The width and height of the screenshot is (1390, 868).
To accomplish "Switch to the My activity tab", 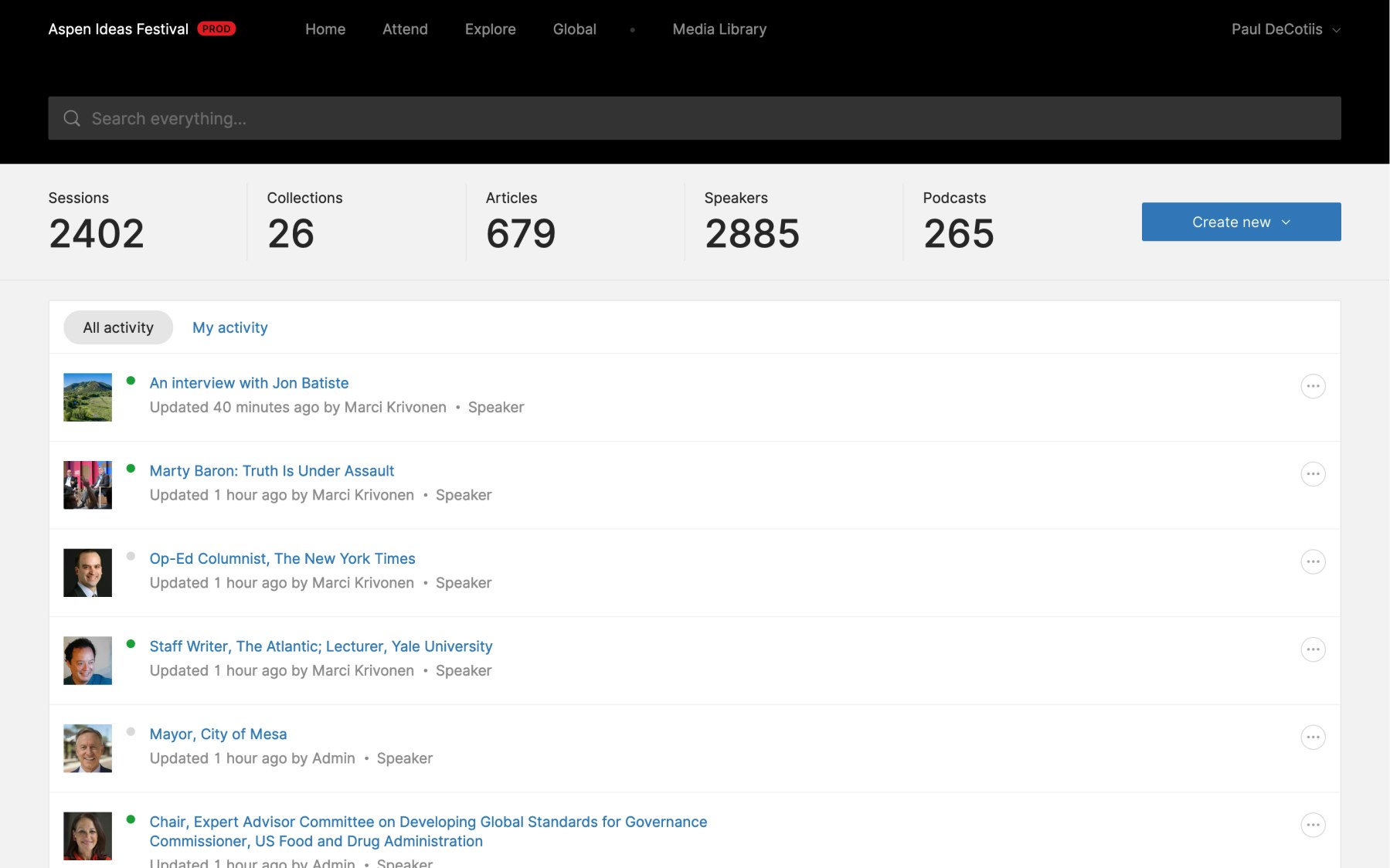I will pyautogui.click(x=229, y=327).
